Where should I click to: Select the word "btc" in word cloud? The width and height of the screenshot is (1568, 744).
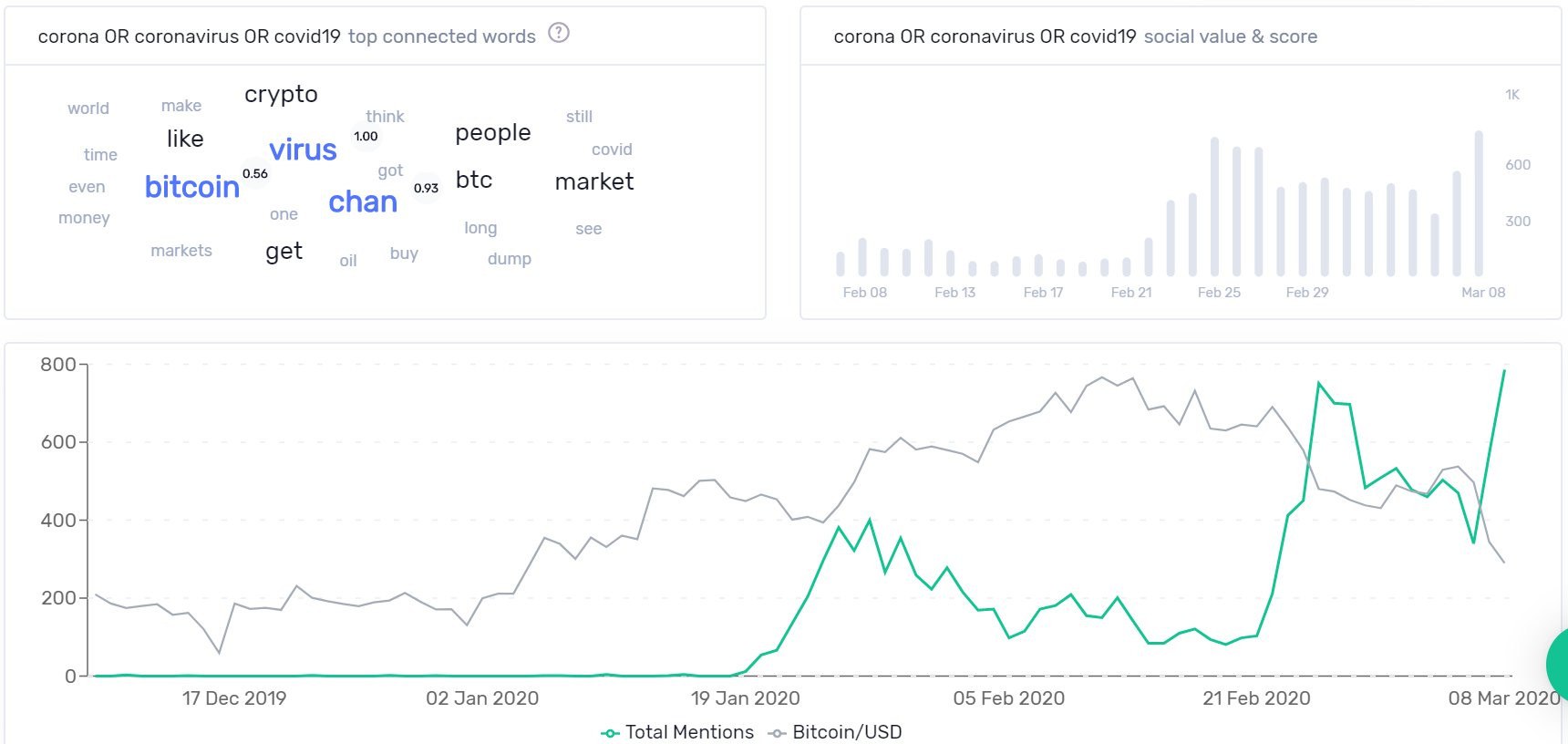click(474, 180)
